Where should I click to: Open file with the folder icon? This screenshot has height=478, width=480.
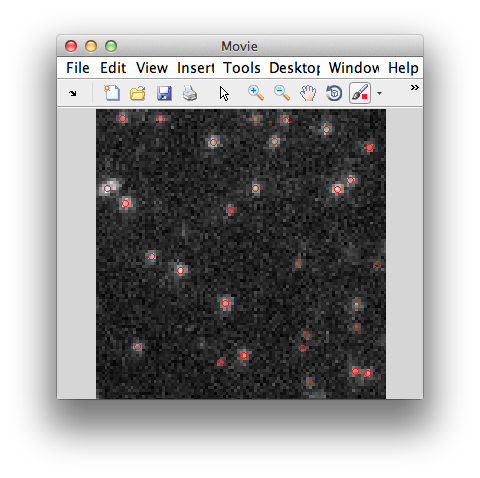(138, 93)
